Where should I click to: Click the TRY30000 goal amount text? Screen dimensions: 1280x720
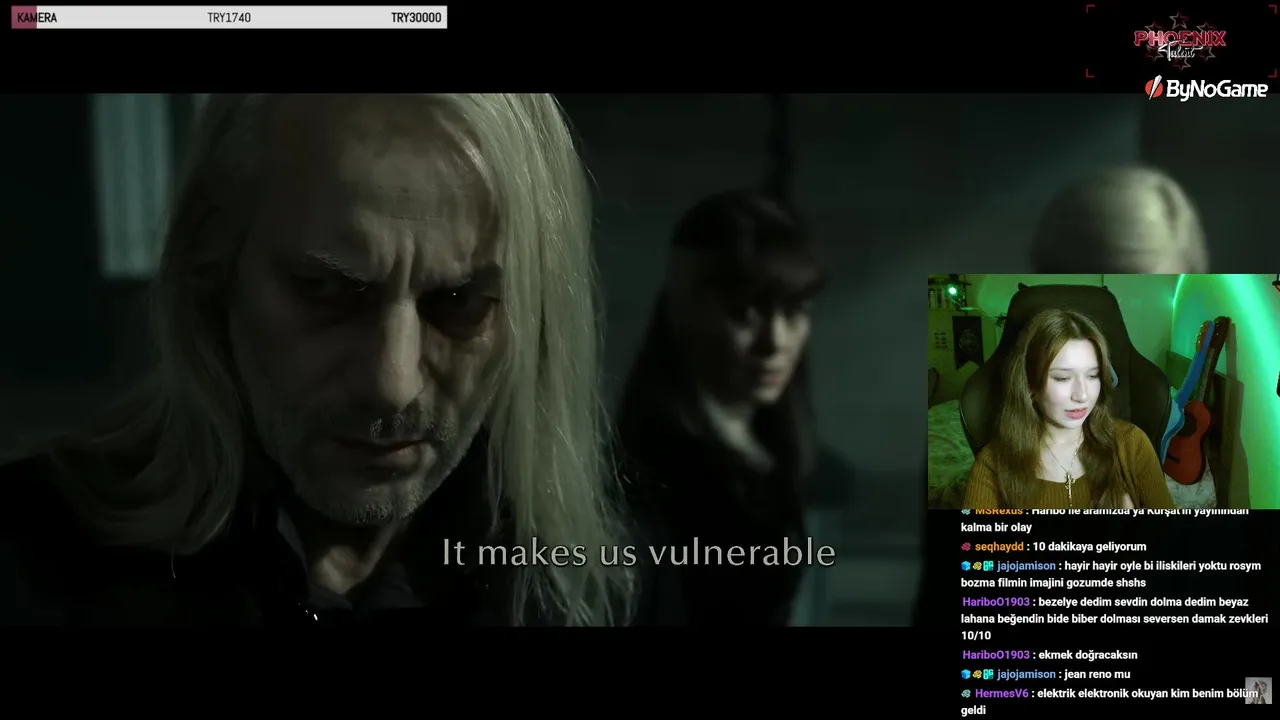point(416,18)
